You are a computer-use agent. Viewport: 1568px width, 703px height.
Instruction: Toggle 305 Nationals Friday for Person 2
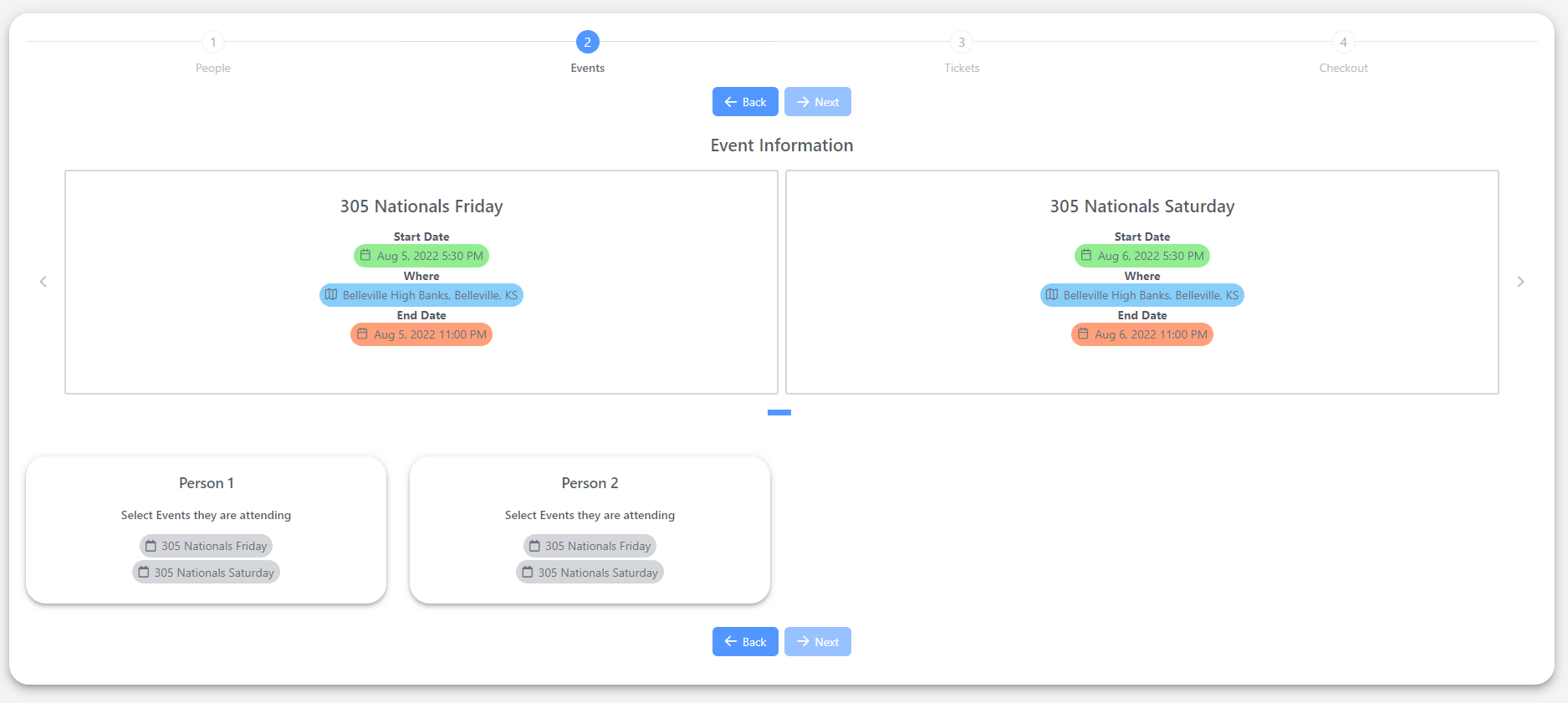pyautogui.click(x=590, y=546)
